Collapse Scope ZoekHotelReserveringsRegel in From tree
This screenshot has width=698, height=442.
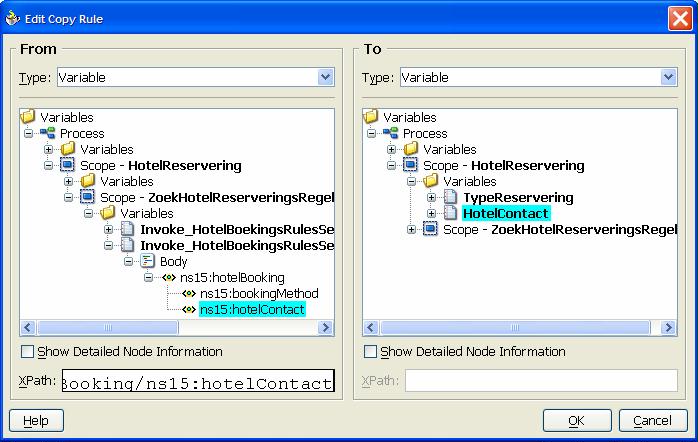[x=69, y=197]
